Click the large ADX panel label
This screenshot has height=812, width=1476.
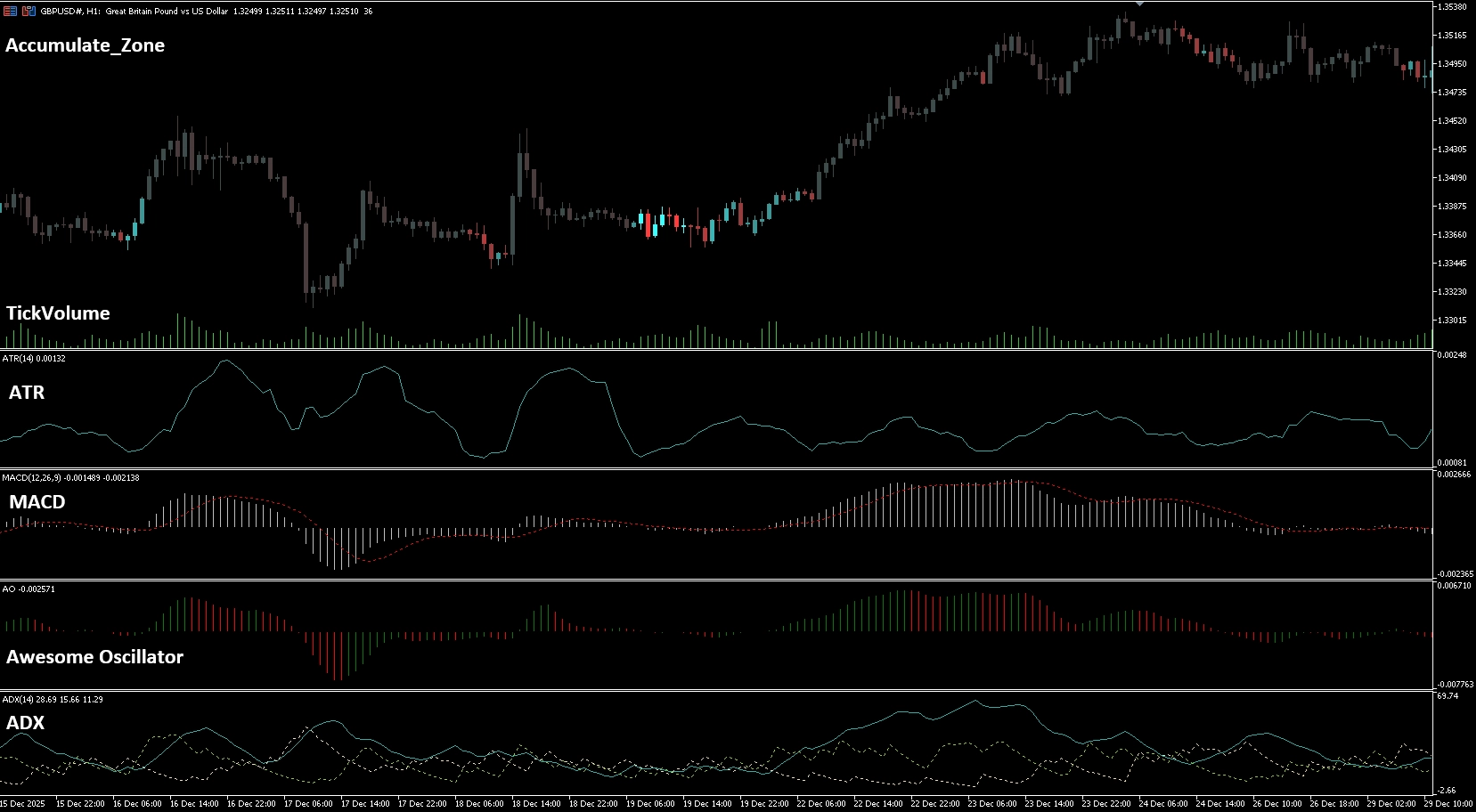25,723
